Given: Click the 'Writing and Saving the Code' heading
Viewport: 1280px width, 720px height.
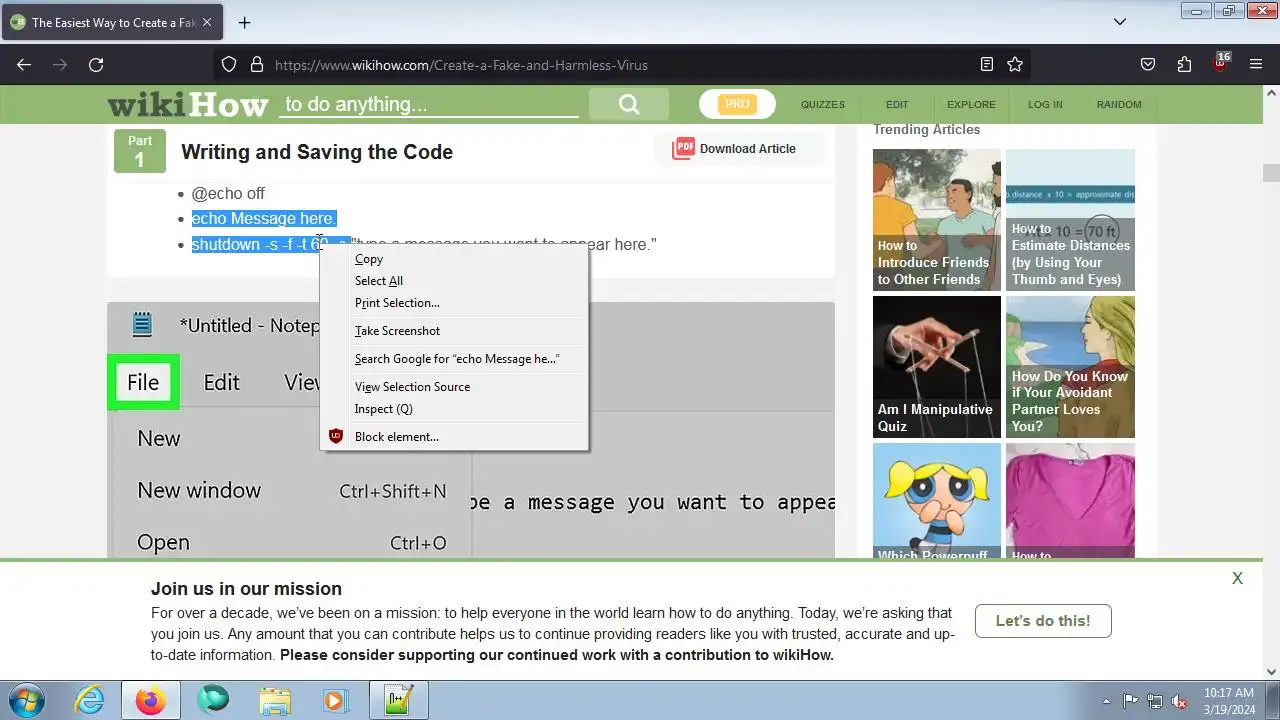Looking at the screenshot, I should tap(317, 152).
